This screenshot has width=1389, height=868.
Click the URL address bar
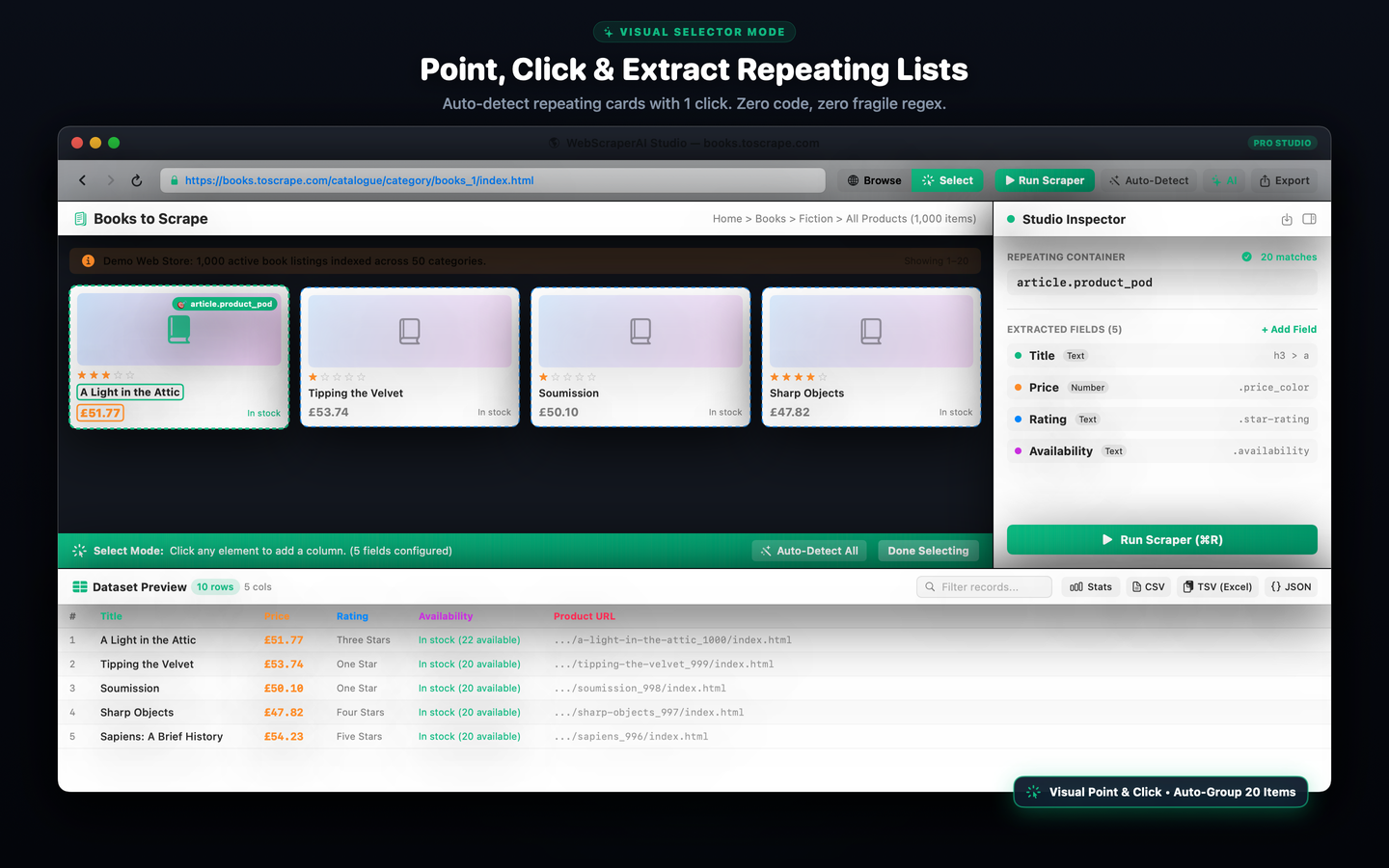(493, 180)
